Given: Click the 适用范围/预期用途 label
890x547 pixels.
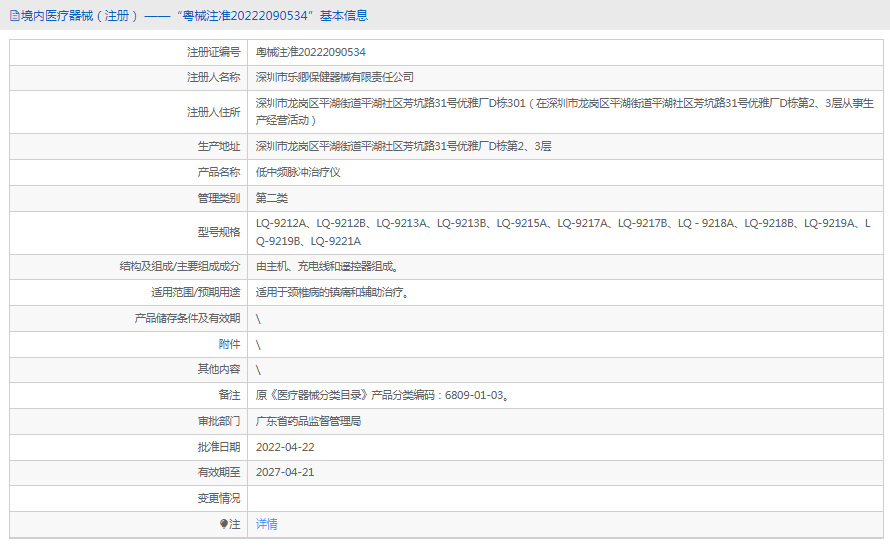Looking at the screenshot, I should [x=195, y=292].
